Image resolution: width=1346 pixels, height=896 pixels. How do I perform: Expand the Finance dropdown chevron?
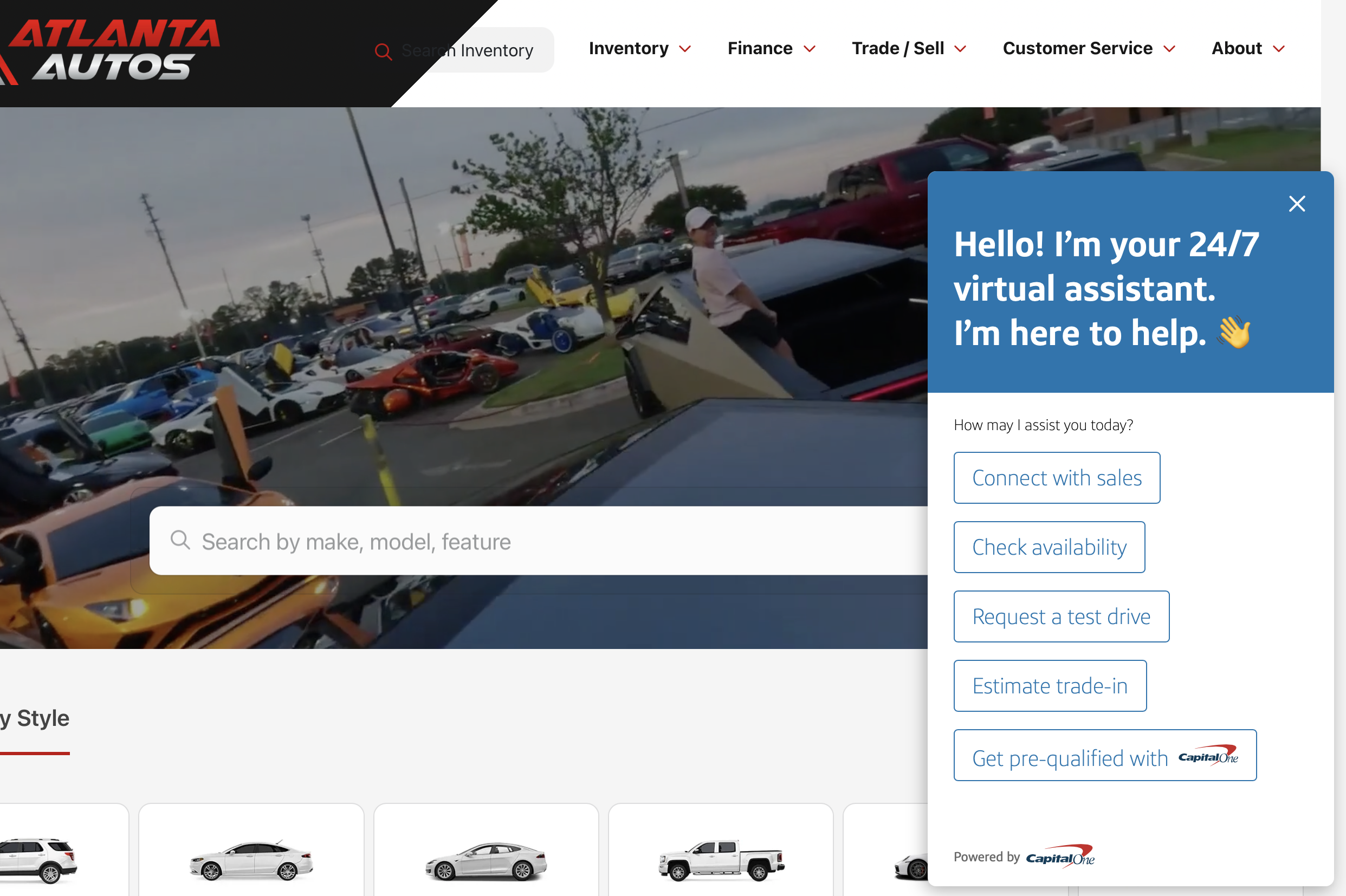810,49
